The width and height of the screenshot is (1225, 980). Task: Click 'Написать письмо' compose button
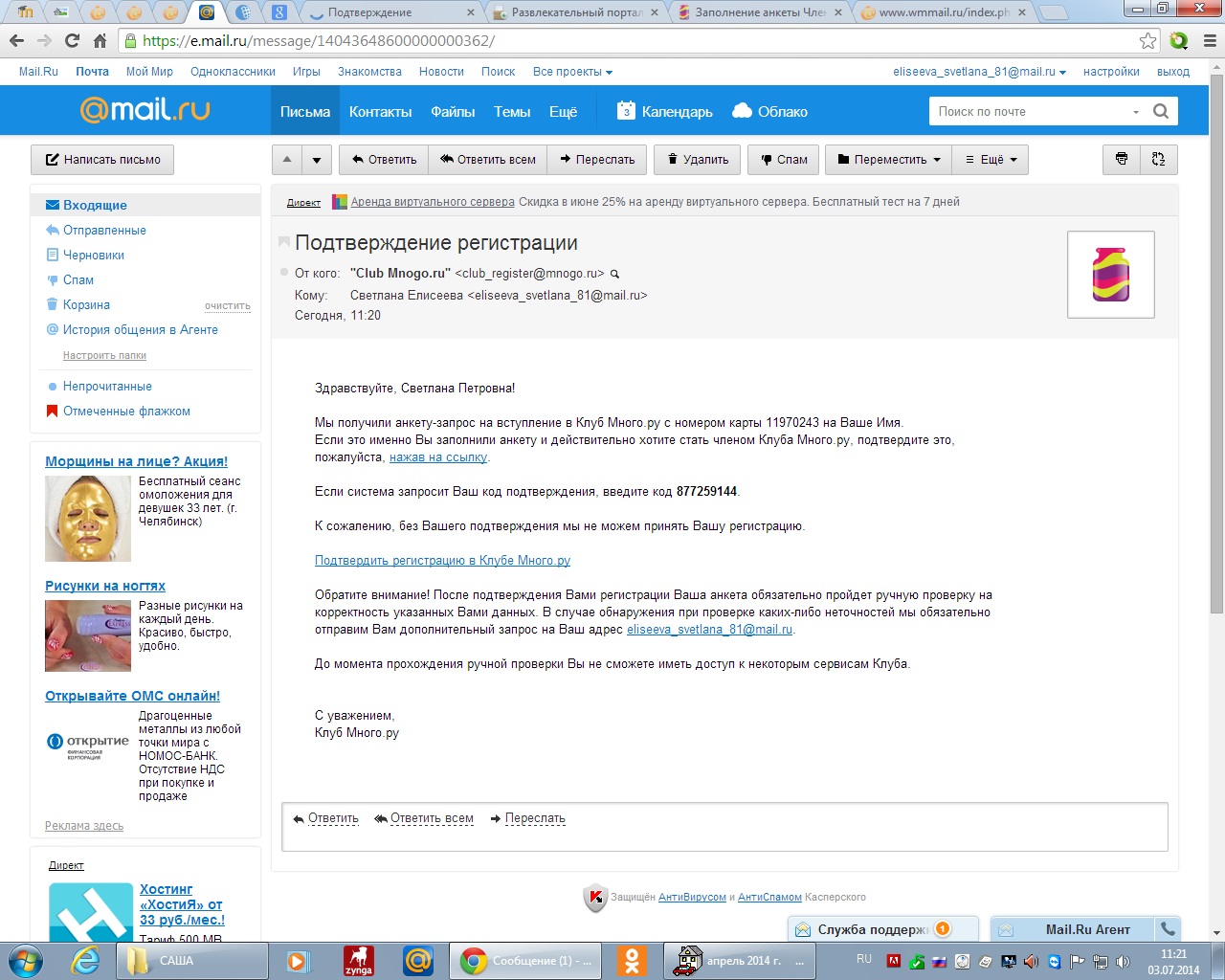click(102, 160)
